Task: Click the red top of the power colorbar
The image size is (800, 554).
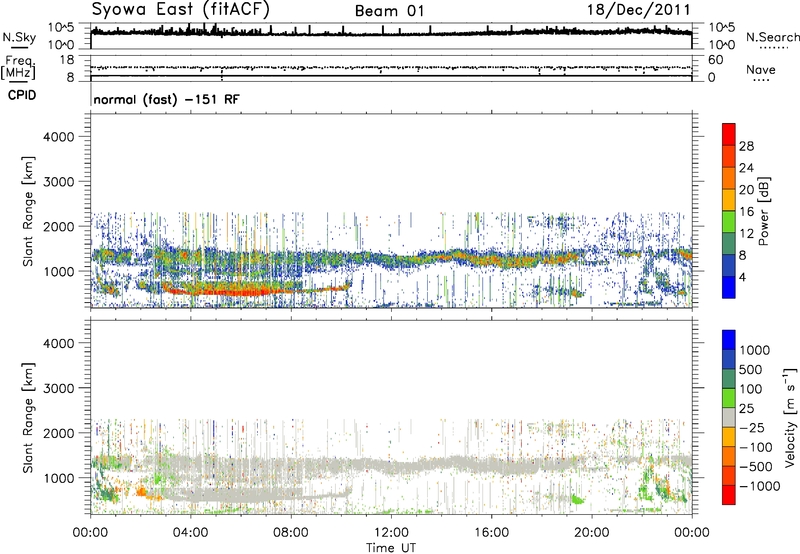Action: [729, 134]
